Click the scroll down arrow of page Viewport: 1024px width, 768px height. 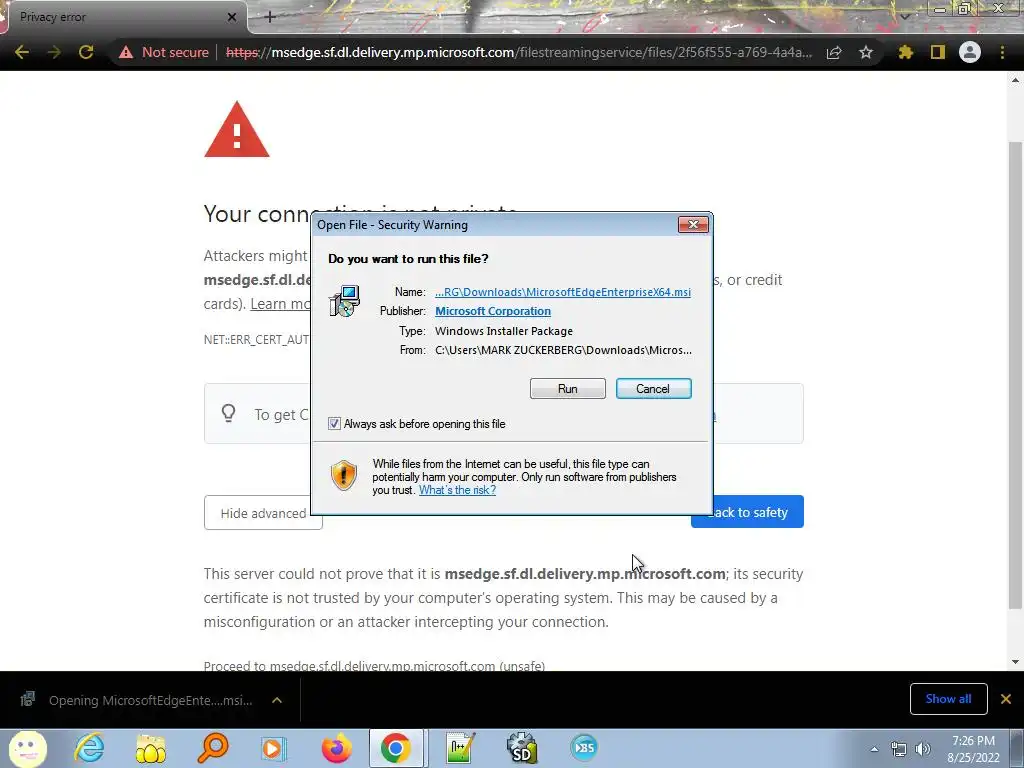[1015, 662]
